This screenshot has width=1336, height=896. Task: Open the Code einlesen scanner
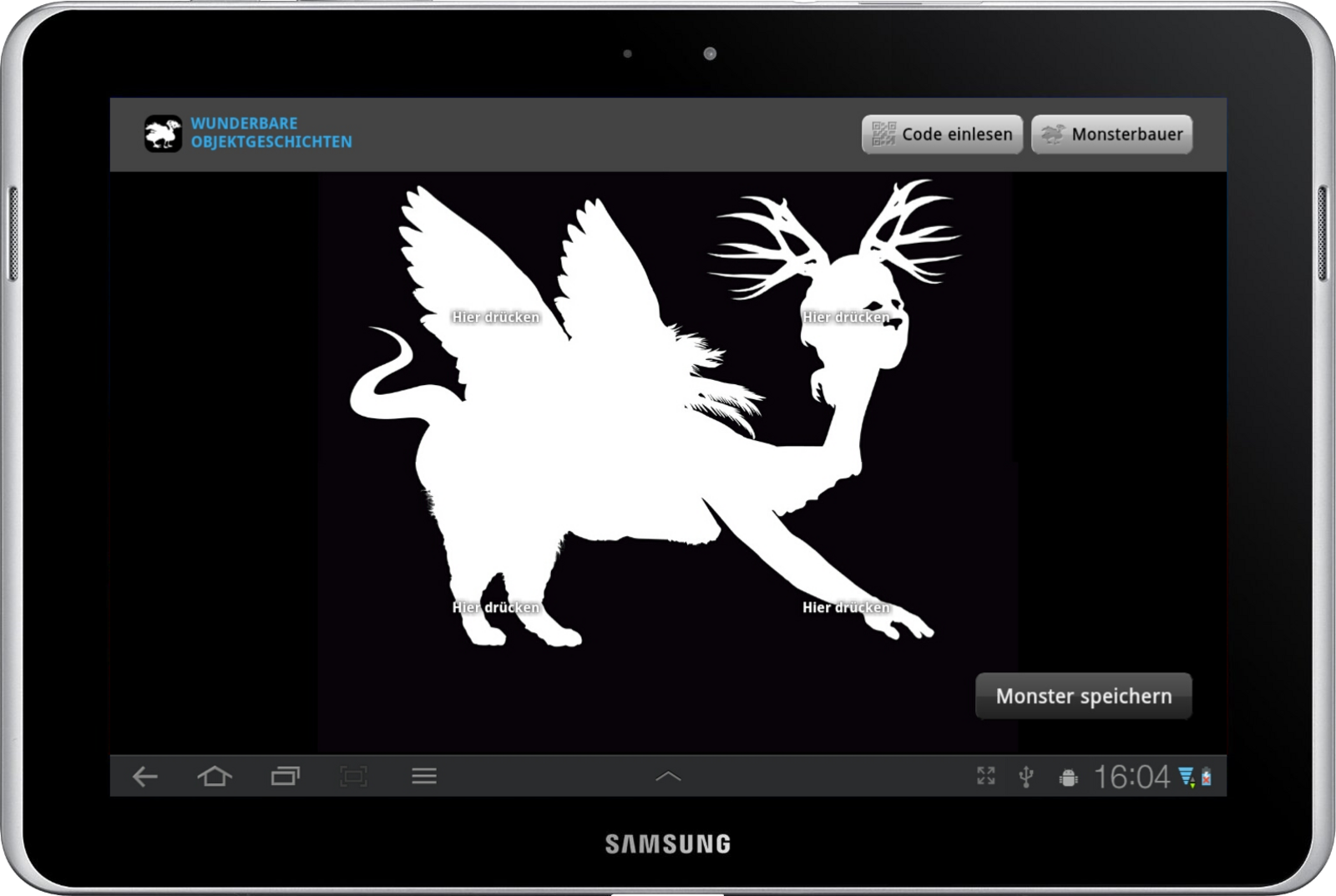[942, 134]
